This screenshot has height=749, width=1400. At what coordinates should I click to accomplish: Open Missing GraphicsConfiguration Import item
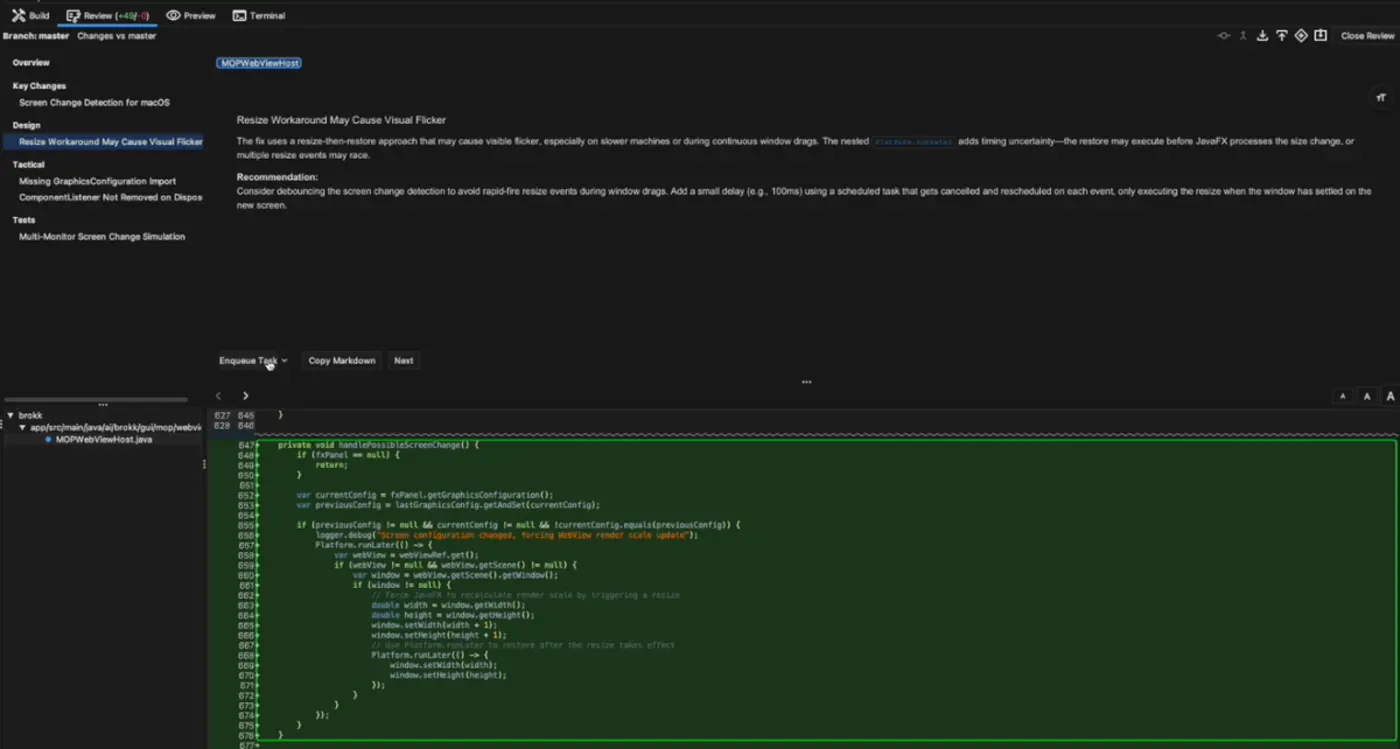97,182
